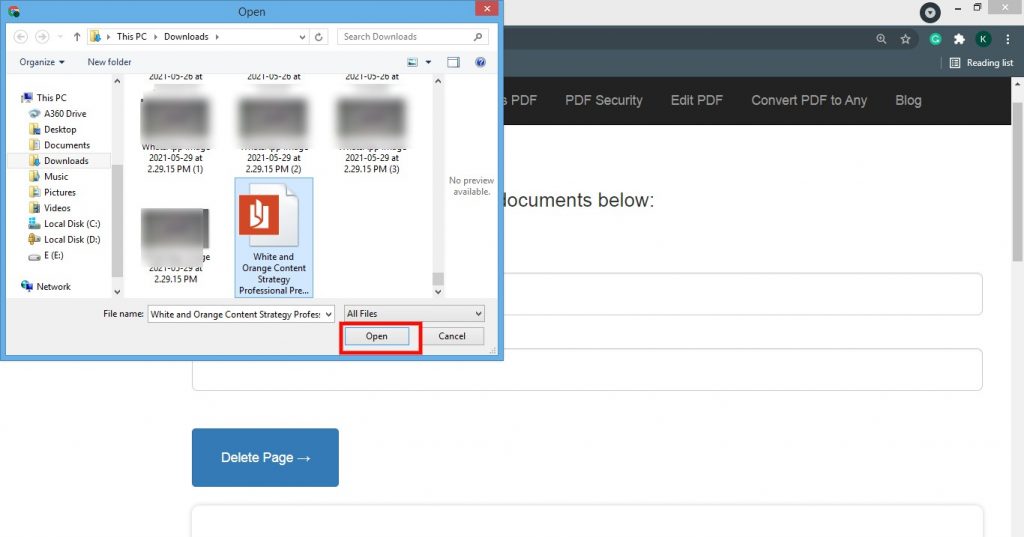Click the Back arrow in Open dialog
This screenshot has width=1024, height=537.
[21, 37]
